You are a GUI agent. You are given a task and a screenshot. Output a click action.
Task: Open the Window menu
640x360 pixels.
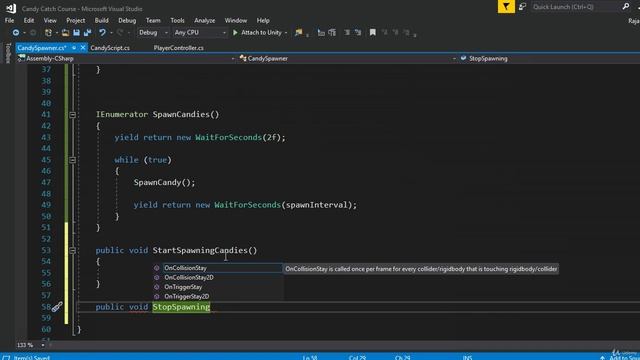pyautogui.click(x=236, y=20)
